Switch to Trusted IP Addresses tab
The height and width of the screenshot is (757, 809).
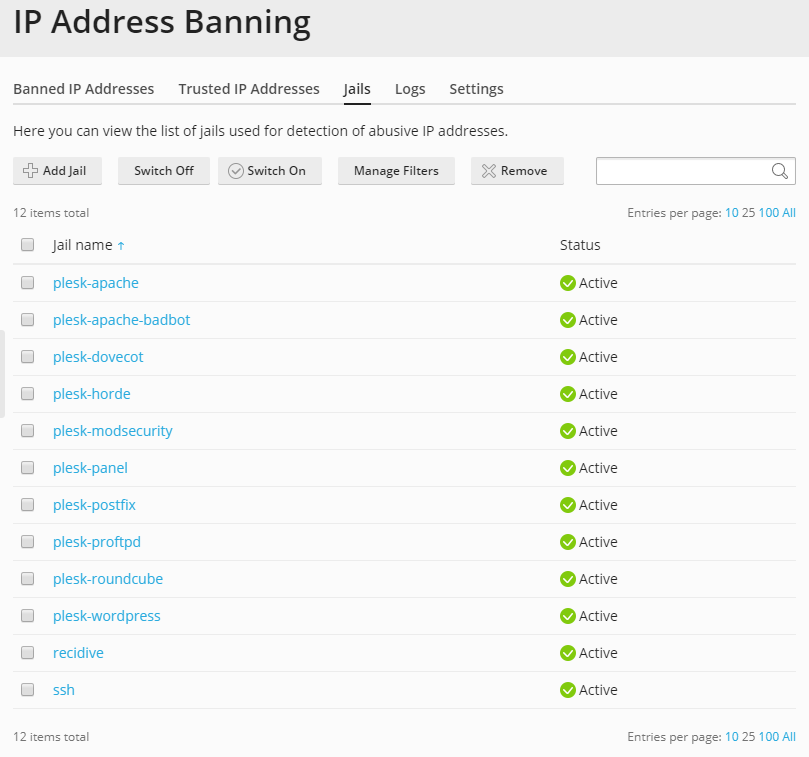(249, 89)
